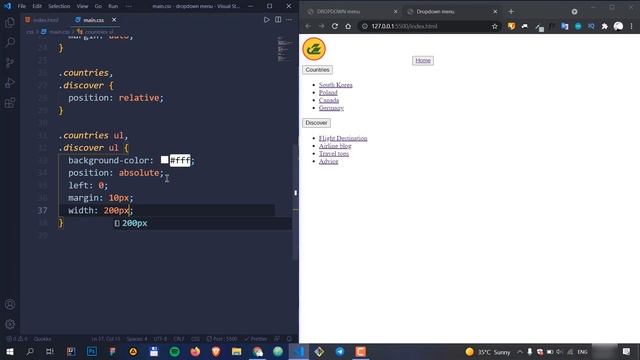Open the weather widget showing 35°C Sunny

(x=488, y=351)
